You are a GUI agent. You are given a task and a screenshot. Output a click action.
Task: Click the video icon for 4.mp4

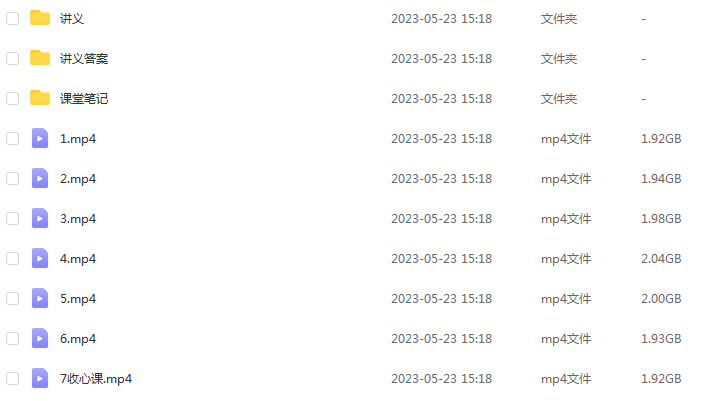[x=40, y=258]
